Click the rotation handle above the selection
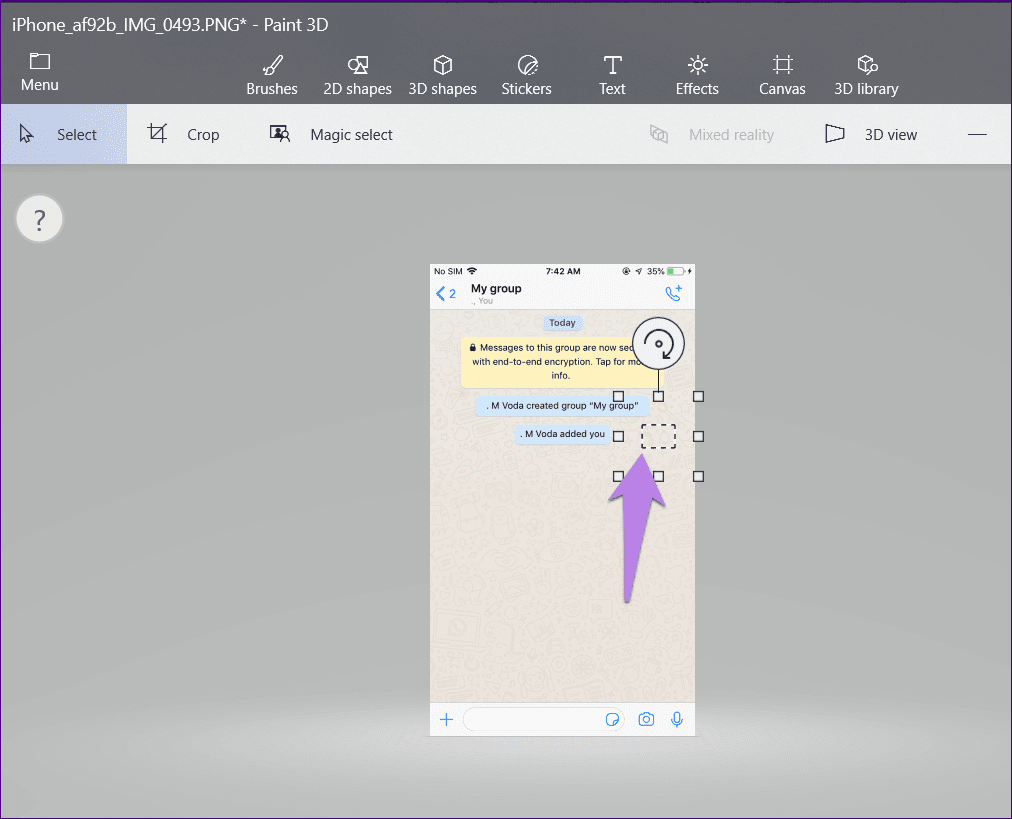 click(658, 345)
